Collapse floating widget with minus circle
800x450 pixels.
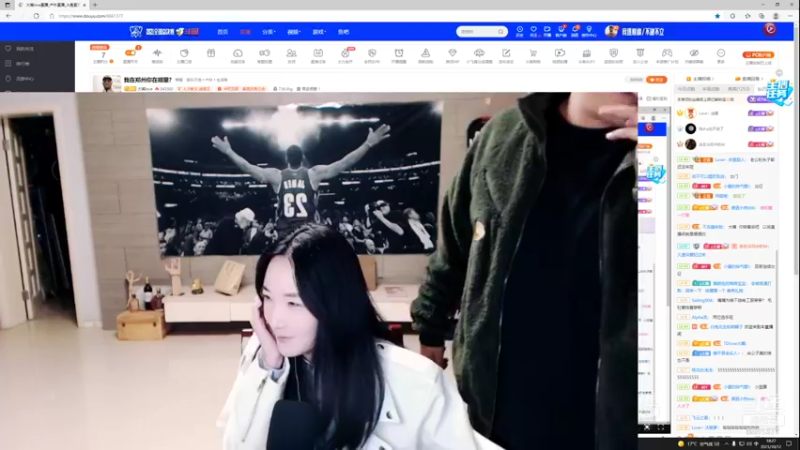(x=779, y=73)
